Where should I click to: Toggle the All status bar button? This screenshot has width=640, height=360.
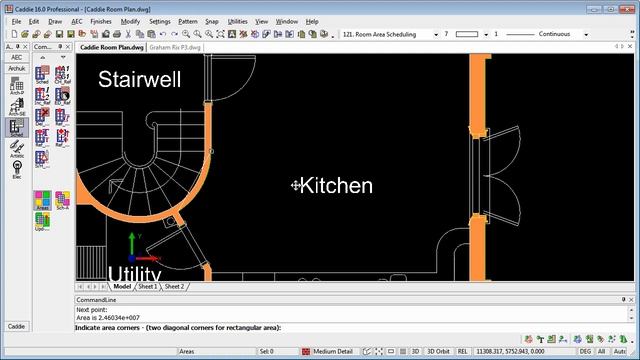[602, 351]
